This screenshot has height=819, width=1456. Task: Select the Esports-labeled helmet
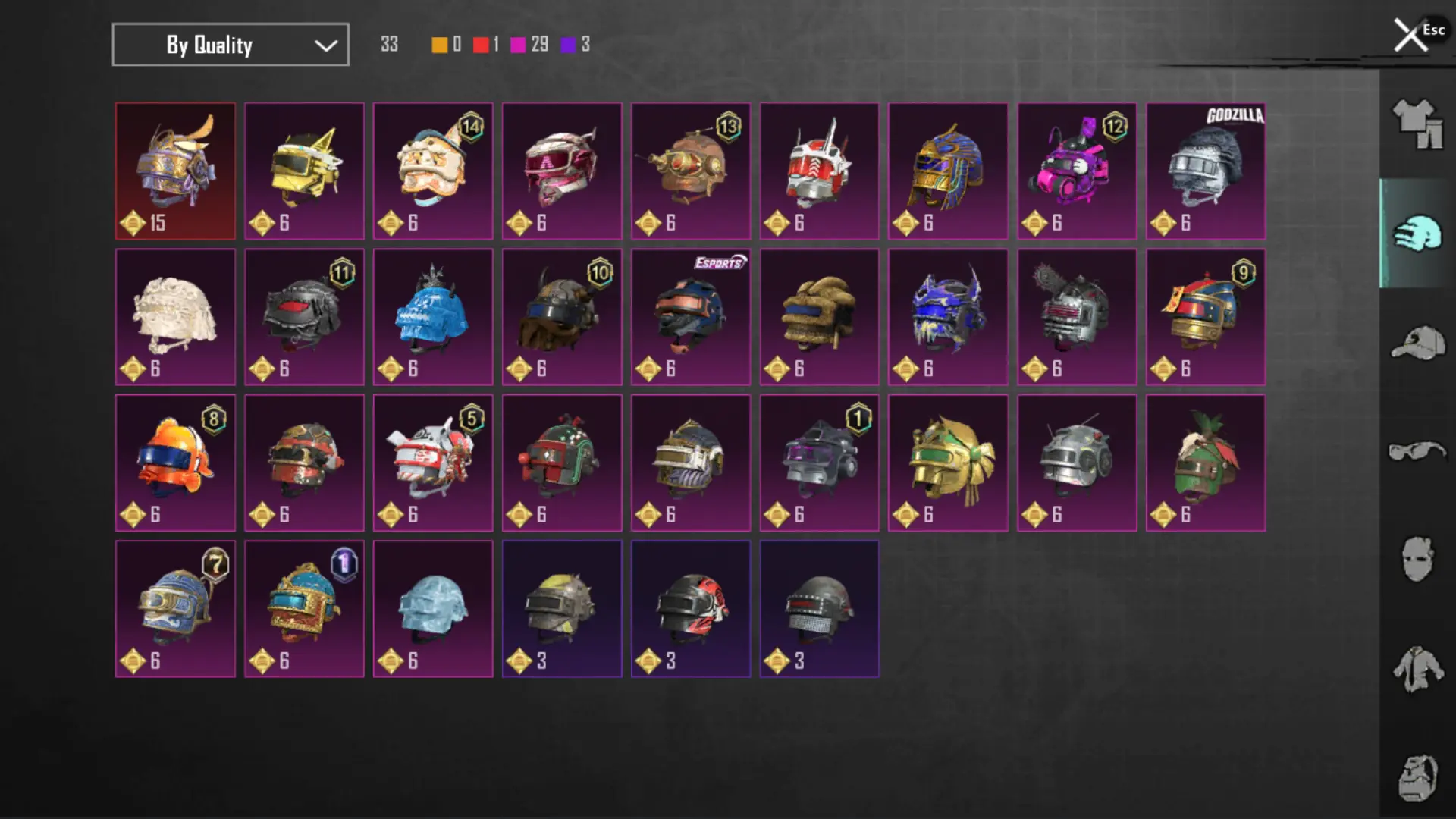pyautogui.click(x=691, y=317)
